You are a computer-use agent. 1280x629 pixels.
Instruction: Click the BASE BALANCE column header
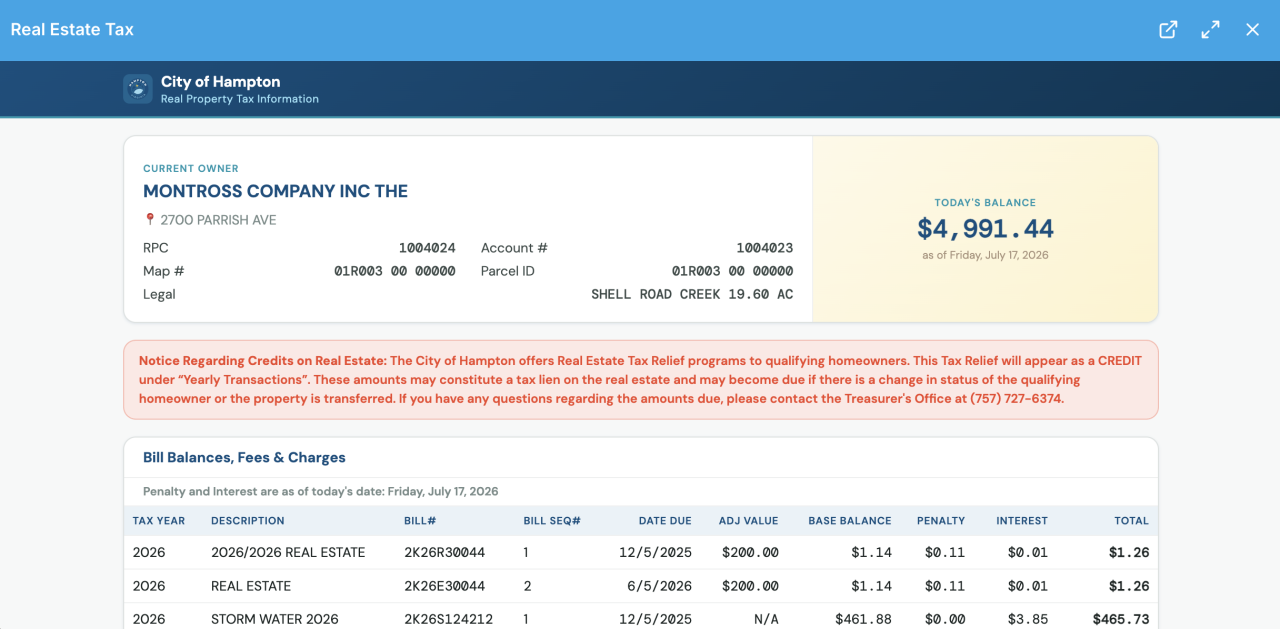[x=850, y=521]
